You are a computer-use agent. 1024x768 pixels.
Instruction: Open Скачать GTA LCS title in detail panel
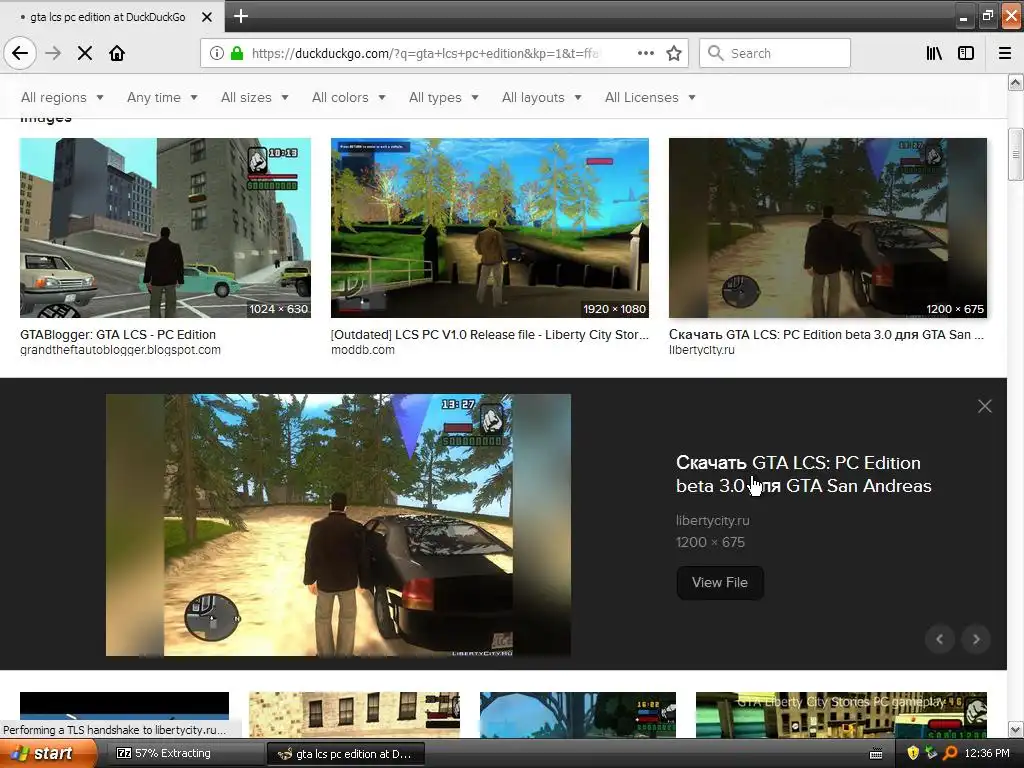(x=803, y=474)
